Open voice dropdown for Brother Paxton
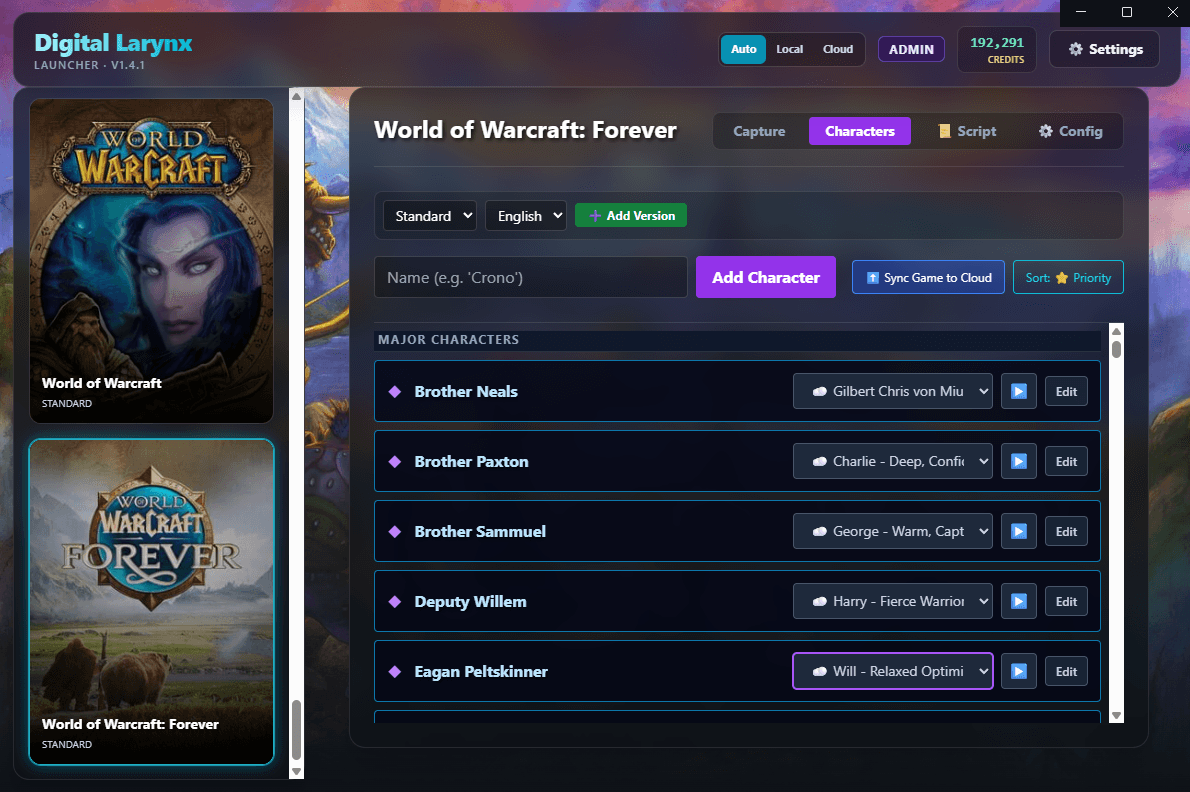 pos(892,461)
